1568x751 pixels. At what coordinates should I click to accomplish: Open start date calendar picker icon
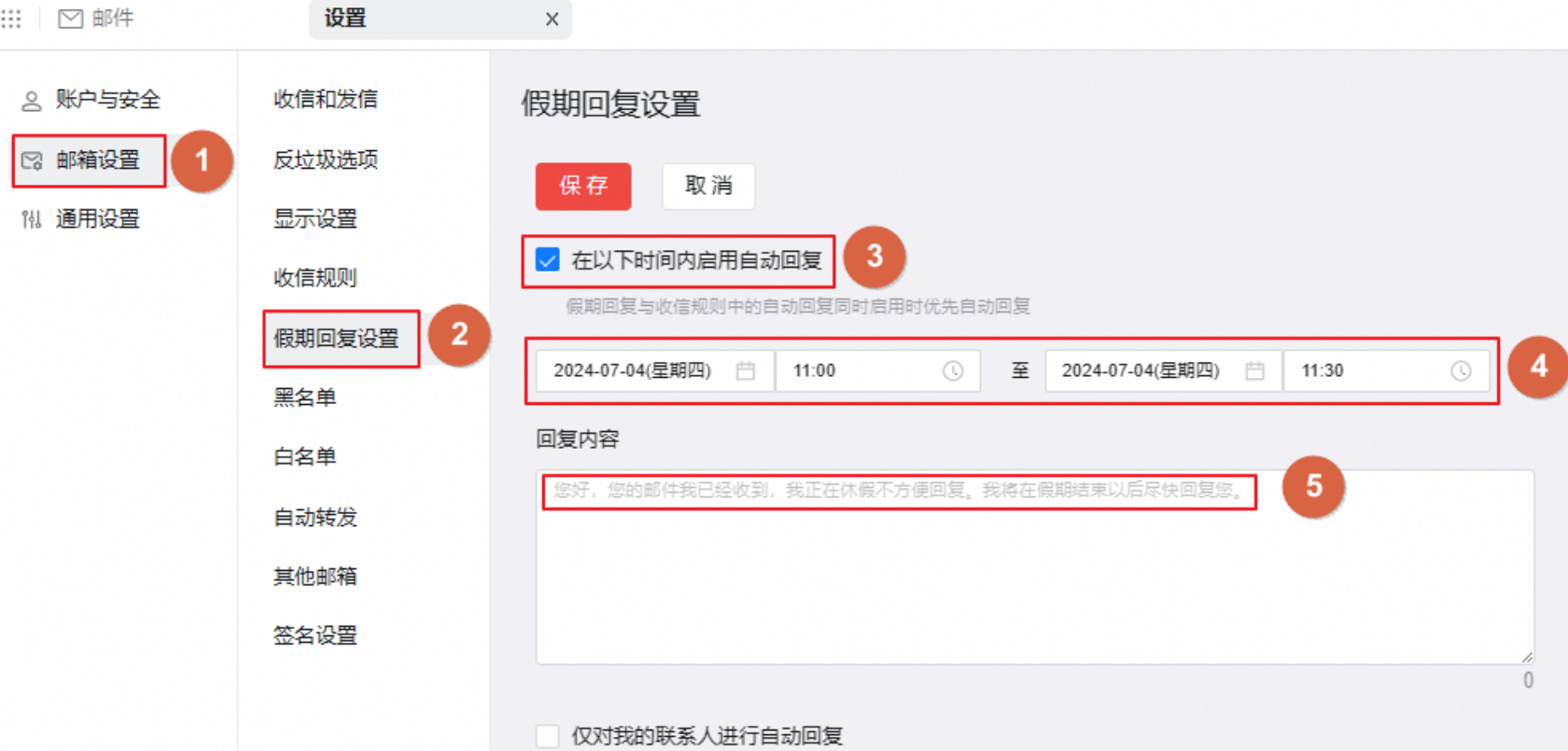(x=745, y=371)
